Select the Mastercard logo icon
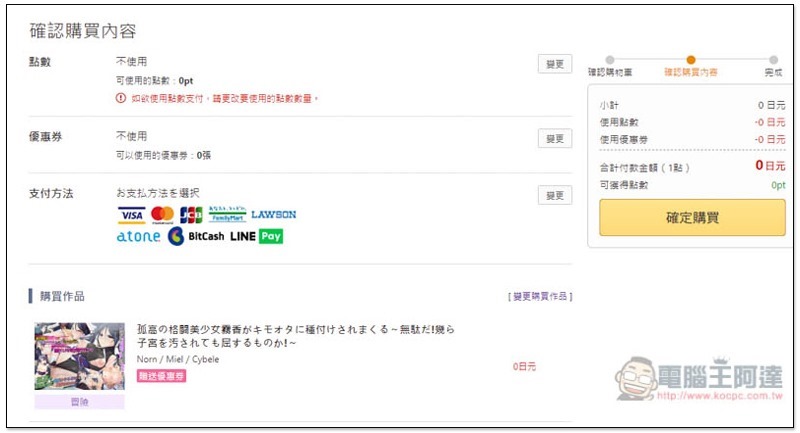 tap(162, 215)
